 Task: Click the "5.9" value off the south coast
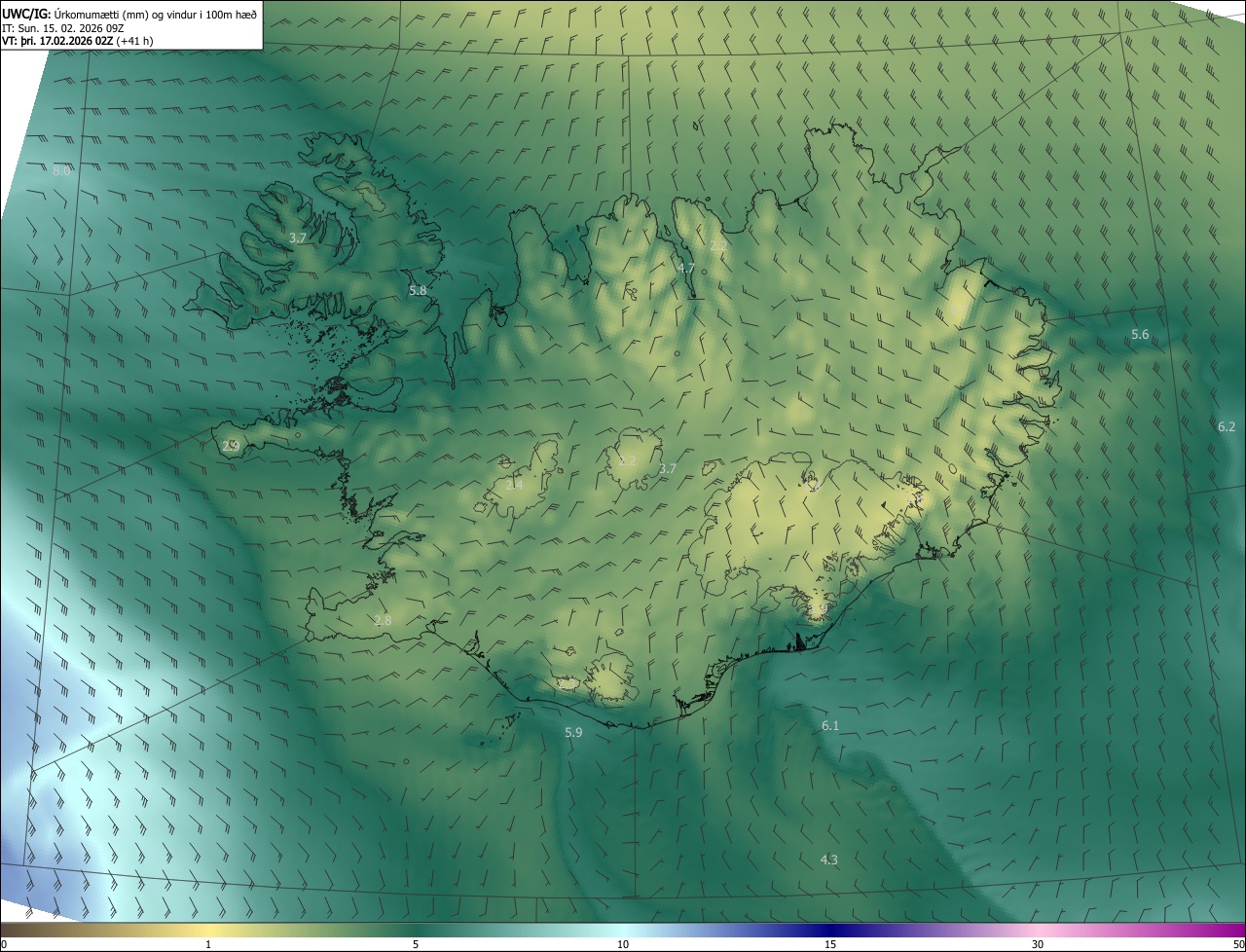pyautogui.click(x=573, y=732)
